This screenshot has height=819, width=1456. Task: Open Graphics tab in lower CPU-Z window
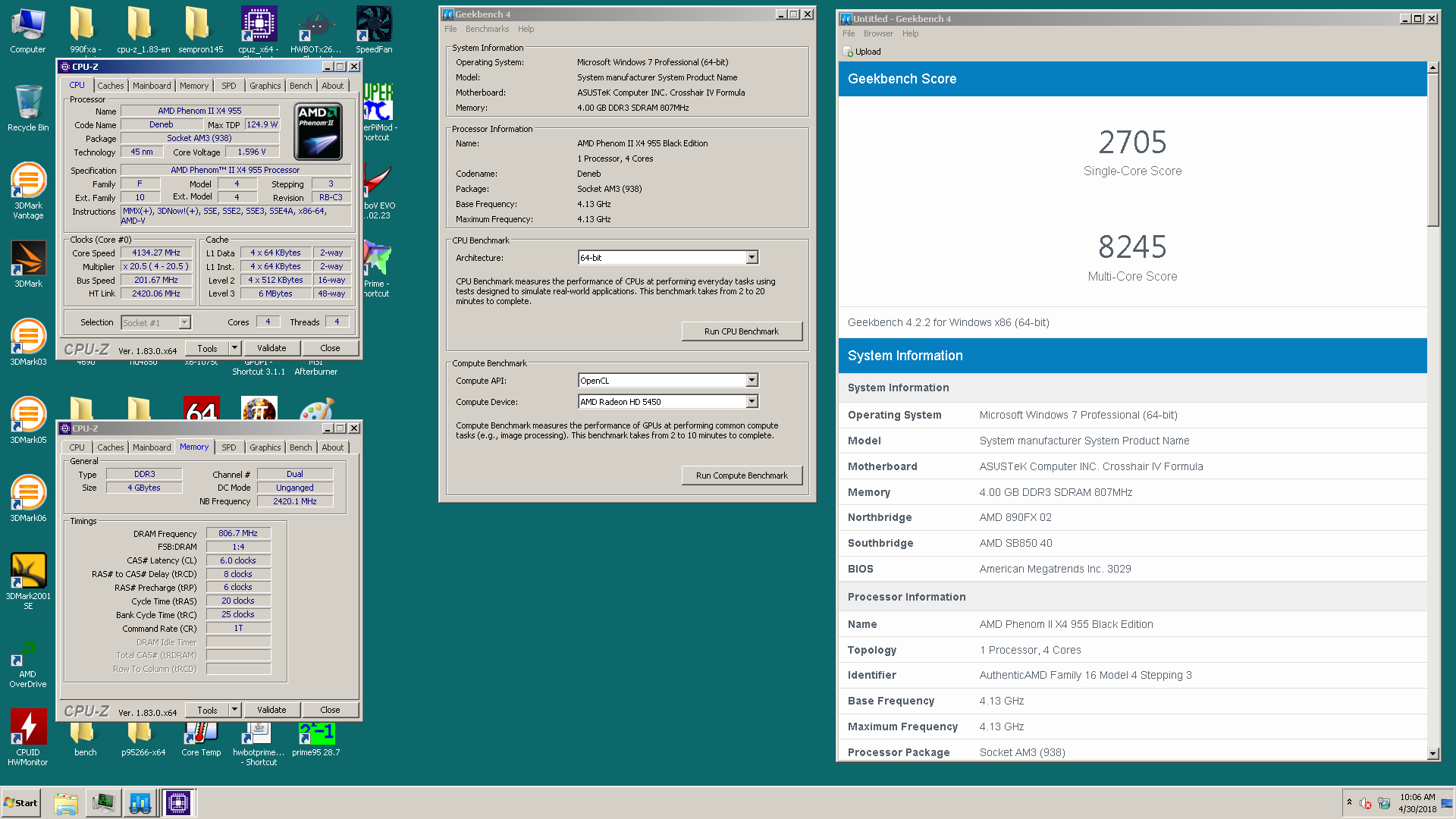coord(265,447)
